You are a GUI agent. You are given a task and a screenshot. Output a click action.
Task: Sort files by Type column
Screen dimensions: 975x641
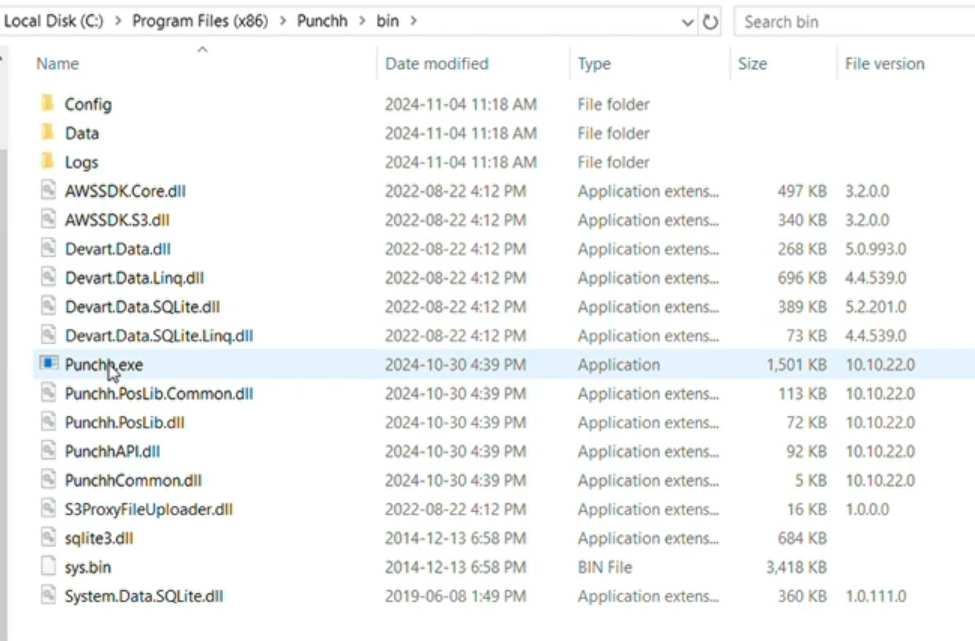pos(594,63)
